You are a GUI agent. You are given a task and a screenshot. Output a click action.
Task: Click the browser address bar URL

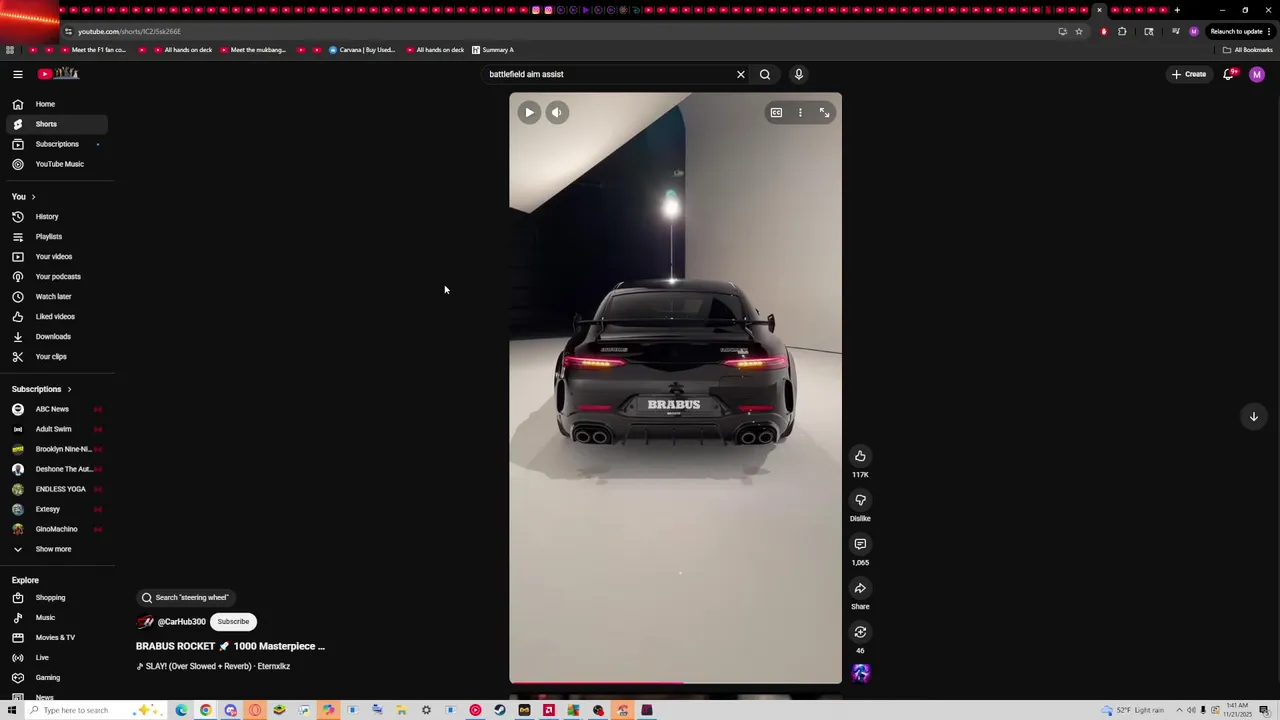tap(129, 32)
